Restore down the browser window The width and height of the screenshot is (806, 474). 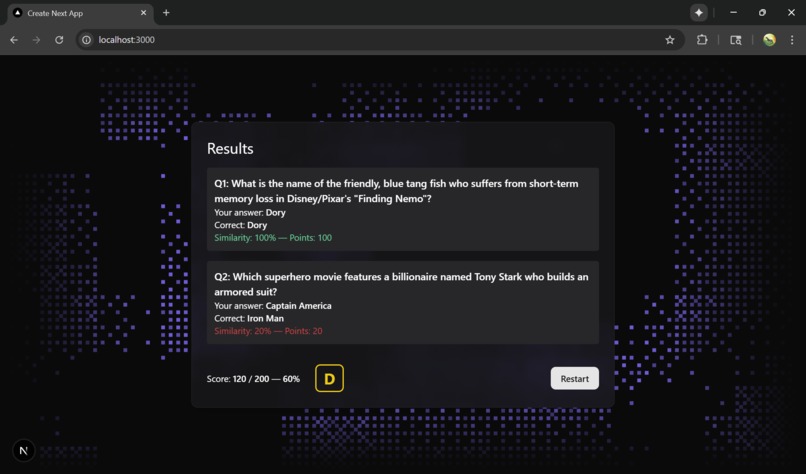click(762, 13)
